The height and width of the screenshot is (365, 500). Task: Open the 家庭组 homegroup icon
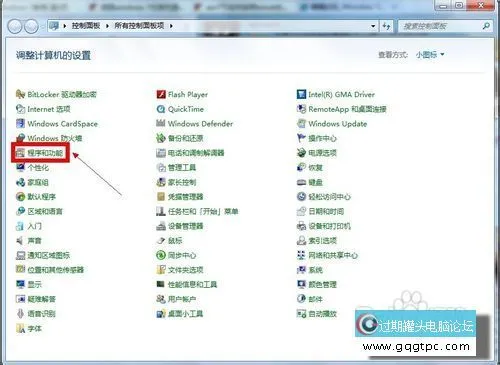(x=20, y=182)
